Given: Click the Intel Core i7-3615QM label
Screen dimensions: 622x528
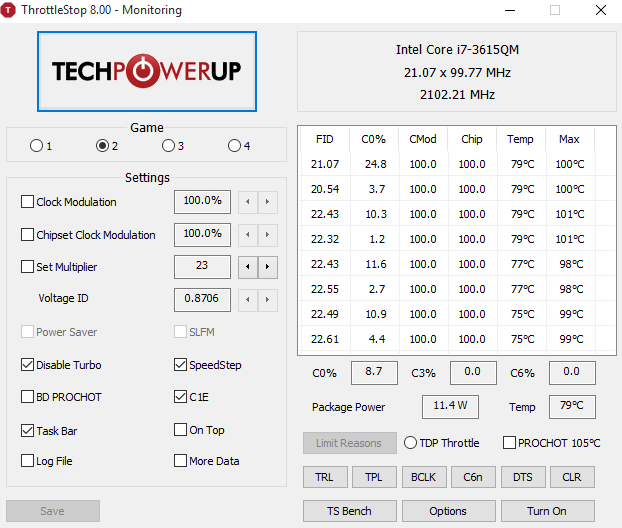Looking at the screenshot, I should click(x=457, y=50).
